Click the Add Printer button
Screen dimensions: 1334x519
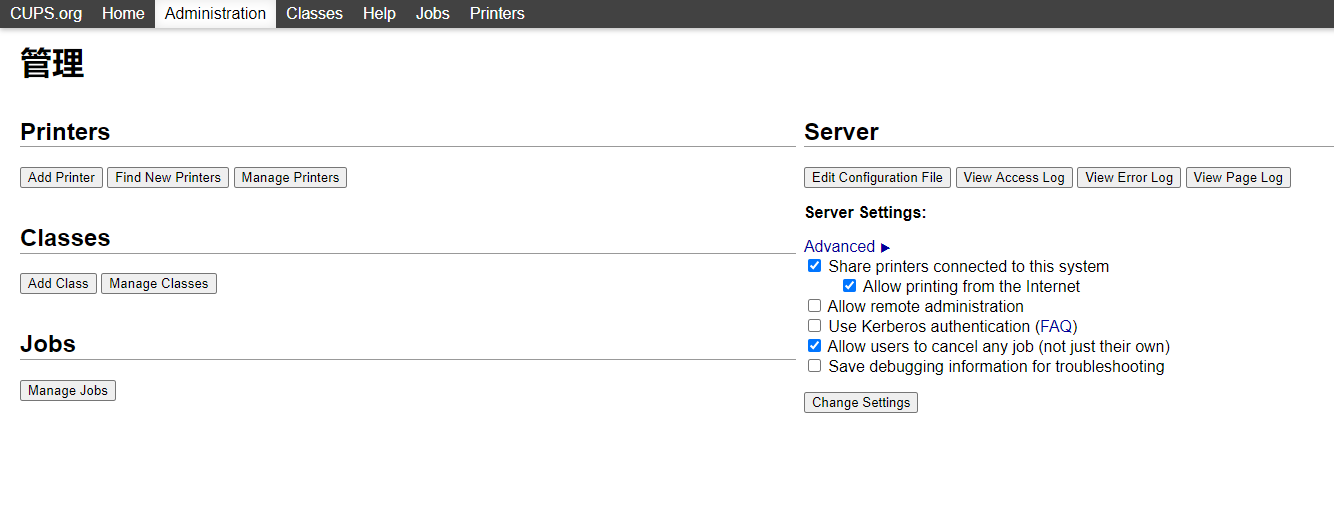pyautogui.click(x=61, y=177)
